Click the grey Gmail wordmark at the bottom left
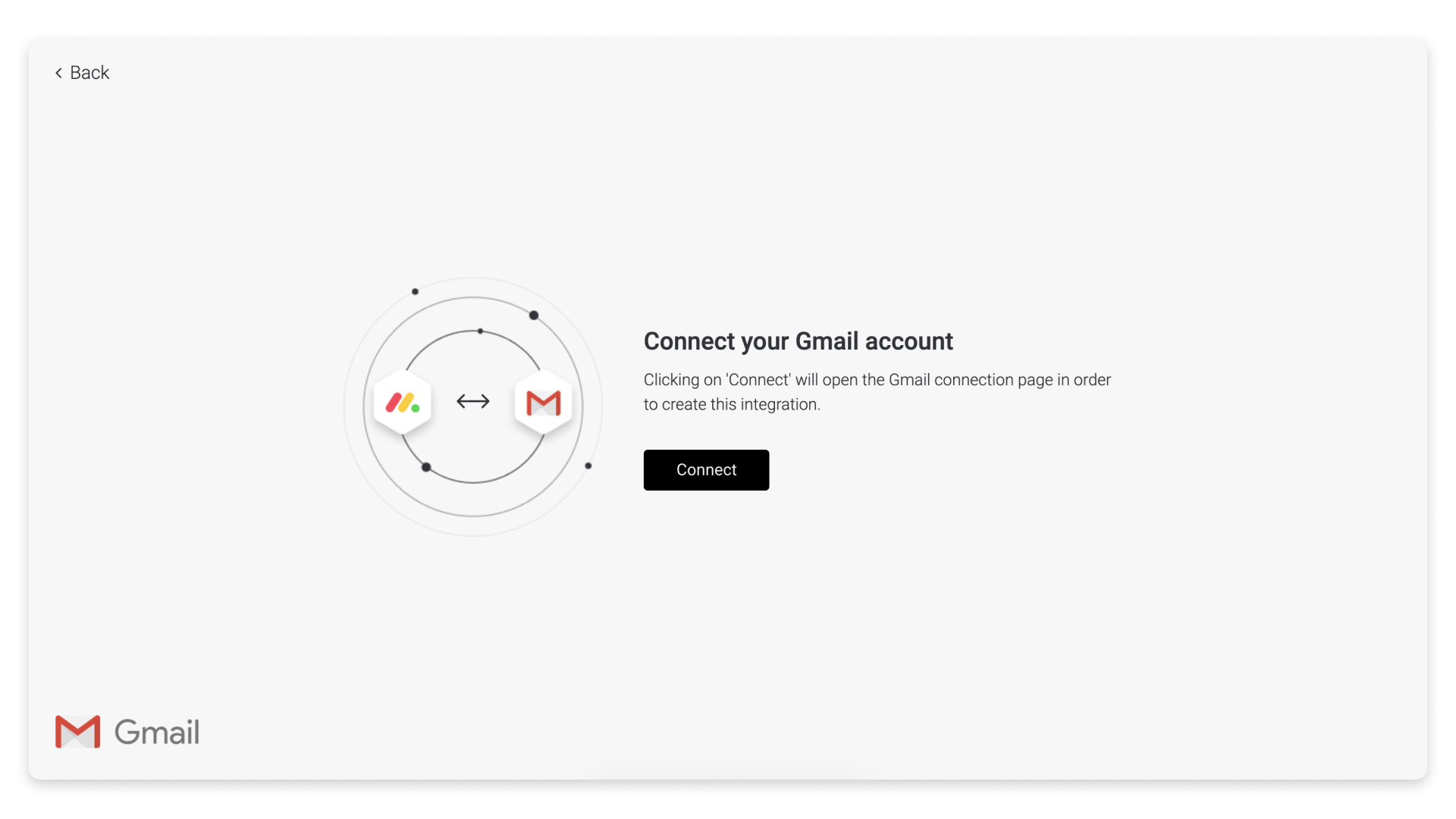This screenshot has height=819, width=1456. coord(157,732)
